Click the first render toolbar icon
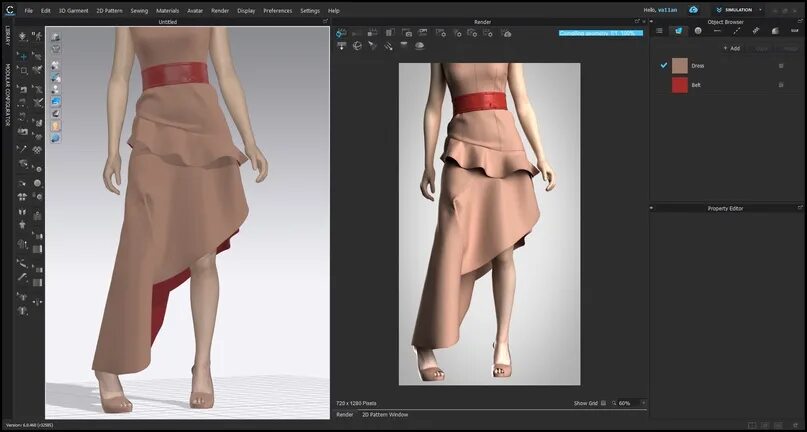807x432 pixels. pos(342,33)
